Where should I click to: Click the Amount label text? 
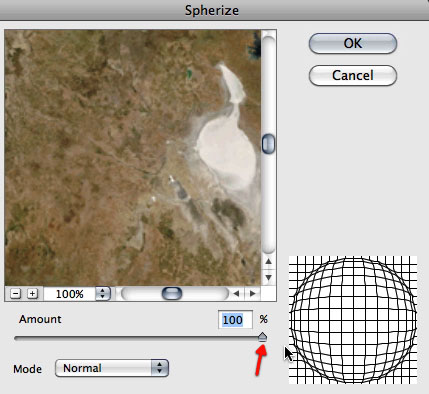click(x=40, y=319)
